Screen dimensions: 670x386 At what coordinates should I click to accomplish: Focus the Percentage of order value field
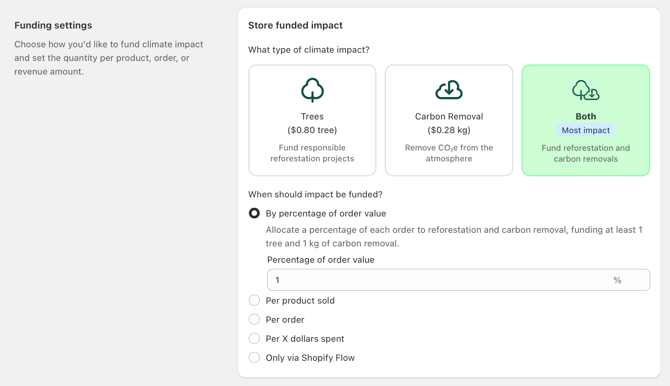[458, 280]
